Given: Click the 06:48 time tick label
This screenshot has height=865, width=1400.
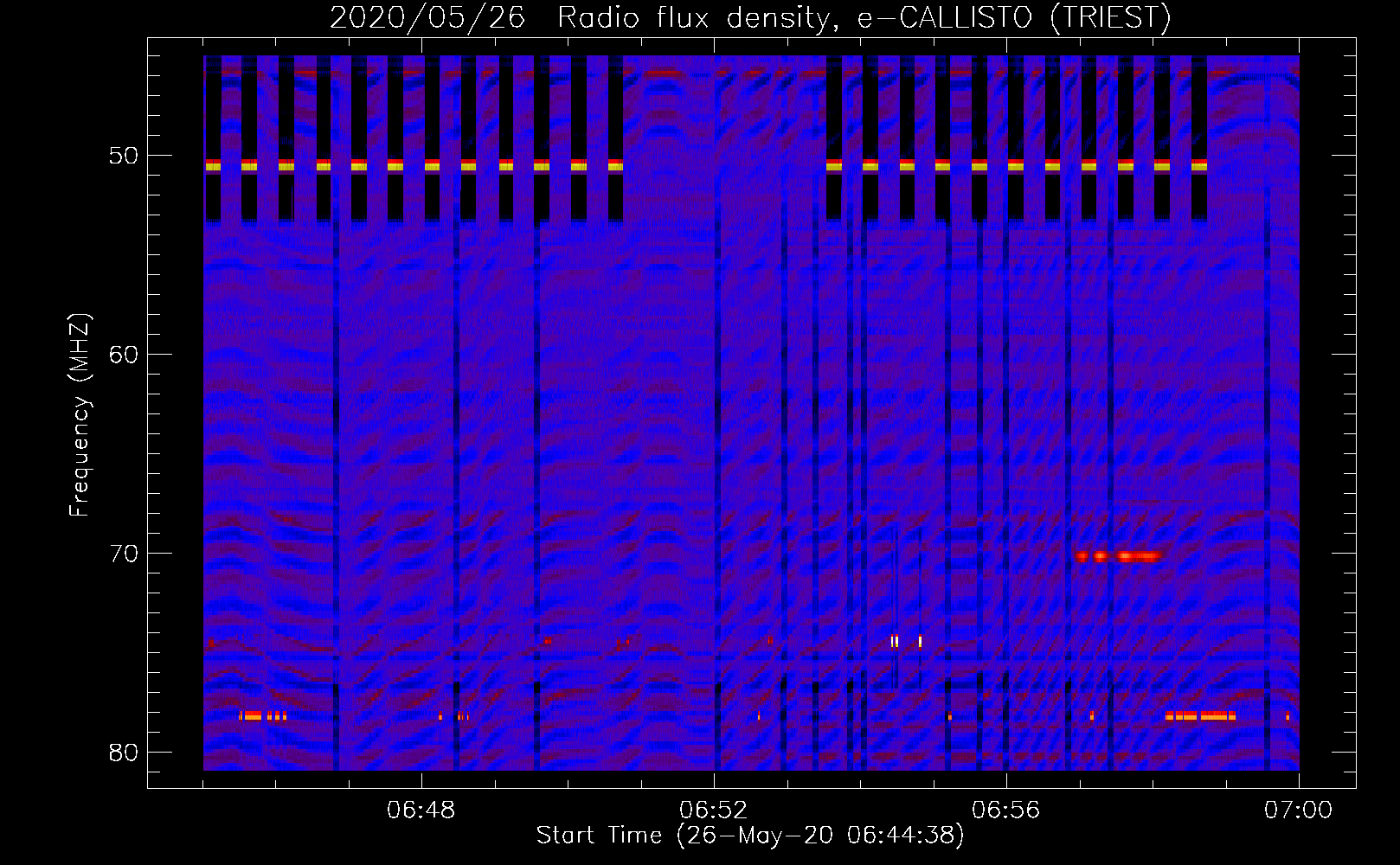Looking at the screenshot, I should (421, 811).
